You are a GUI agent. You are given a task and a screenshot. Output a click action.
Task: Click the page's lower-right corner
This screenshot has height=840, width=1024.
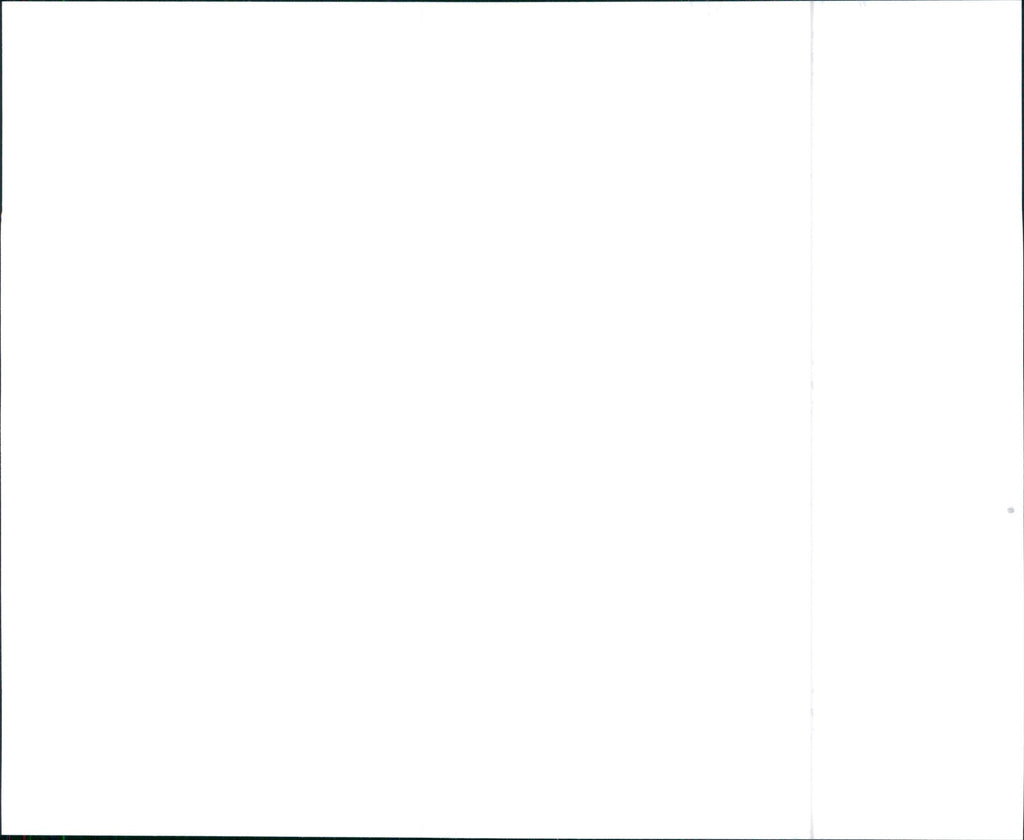(x=1022, y=837)
